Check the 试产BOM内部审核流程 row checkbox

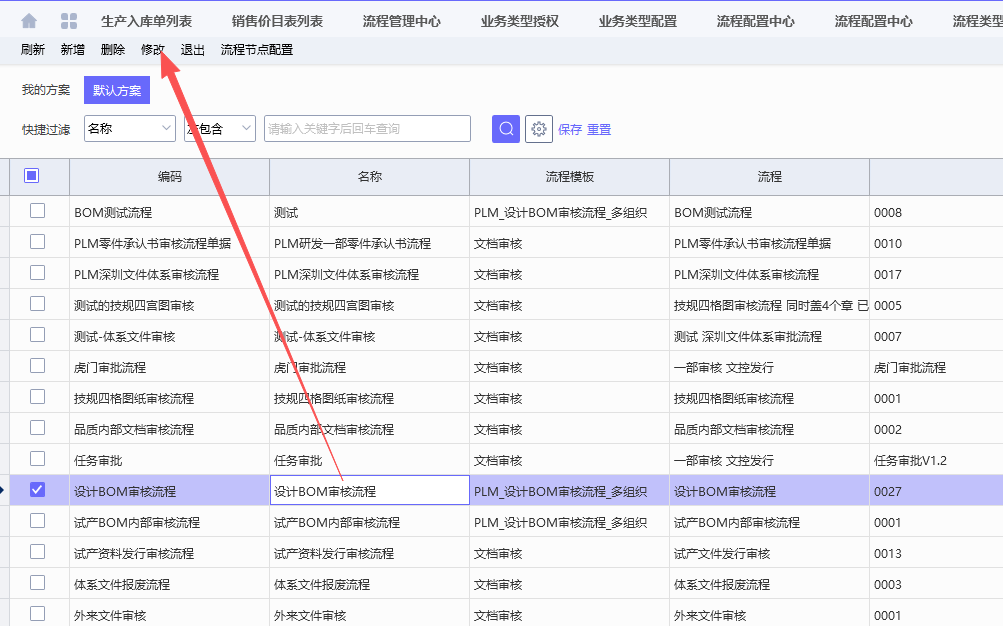pos(37,520)
